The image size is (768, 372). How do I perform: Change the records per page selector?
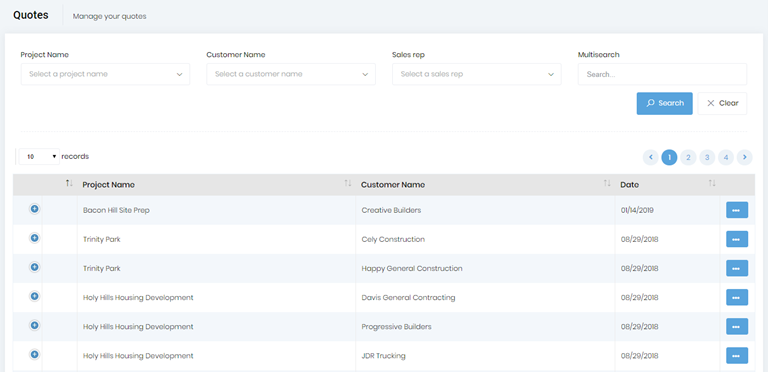click(39, 157)
